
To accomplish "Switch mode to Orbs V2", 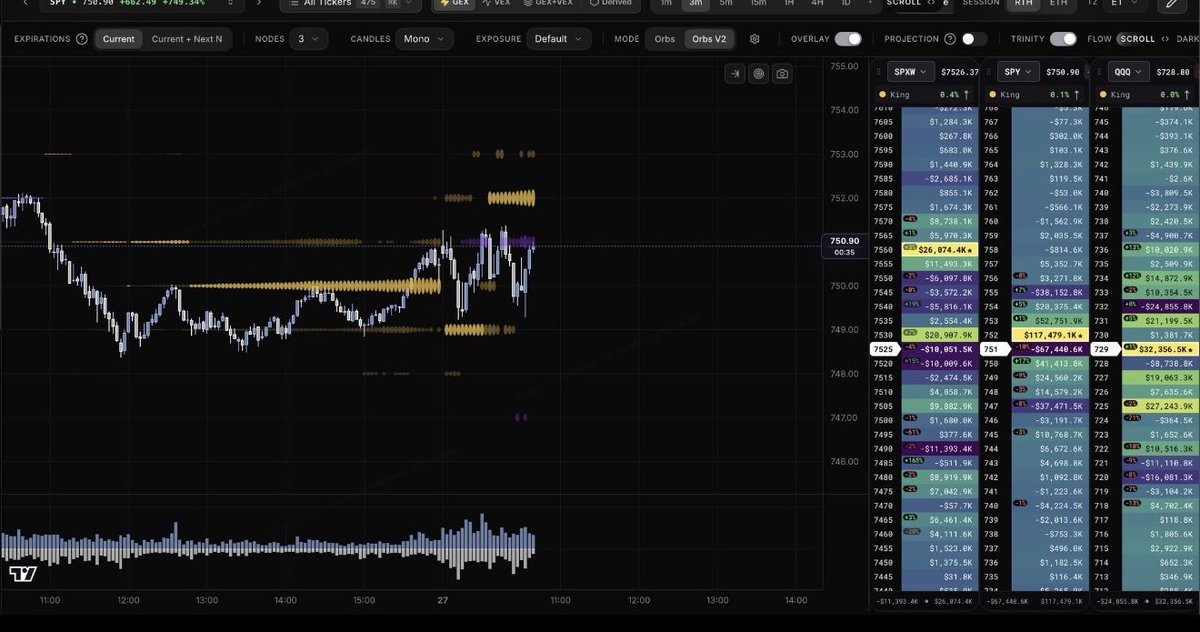I will point(708,39).
